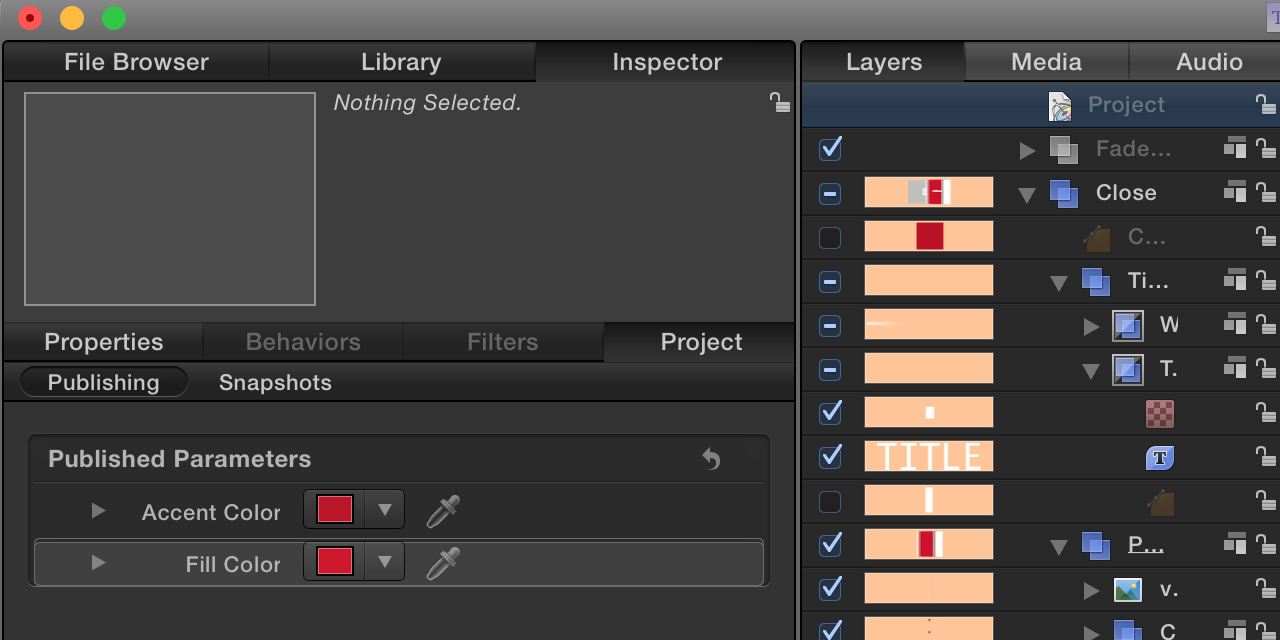Click the TITLE layer timeline thumbnail
The height and width of the screenshot is (640, 1280).
coord(928,457)
